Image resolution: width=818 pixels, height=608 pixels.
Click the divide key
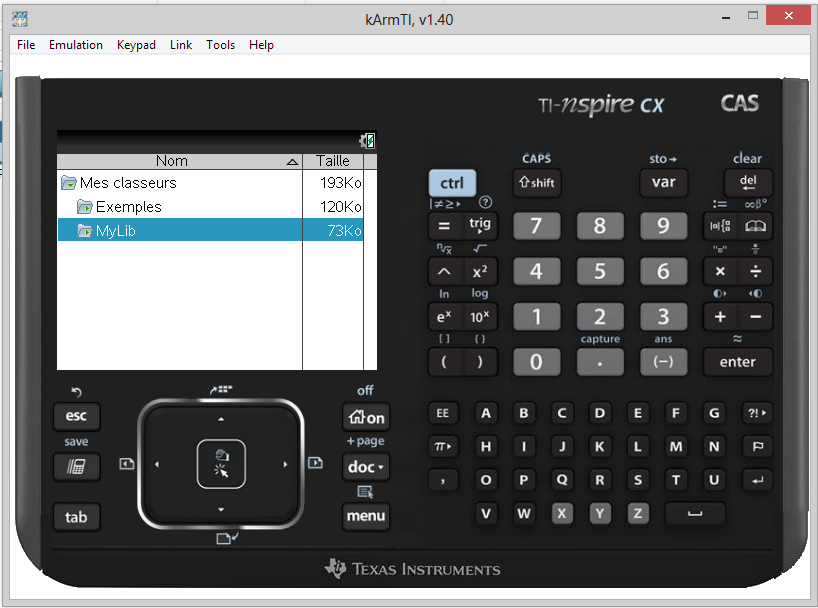(755, 271)
